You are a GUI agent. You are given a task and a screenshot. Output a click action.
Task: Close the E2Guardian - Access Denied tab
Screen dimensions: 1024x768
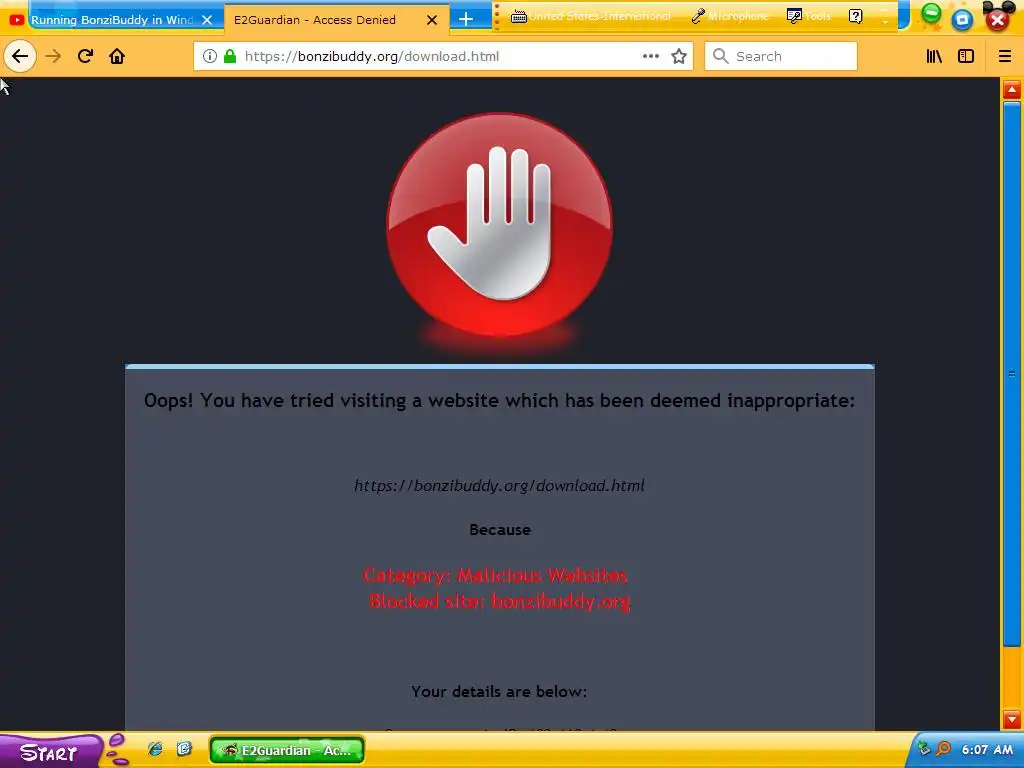pyautogui.click(x=432, y=20)
